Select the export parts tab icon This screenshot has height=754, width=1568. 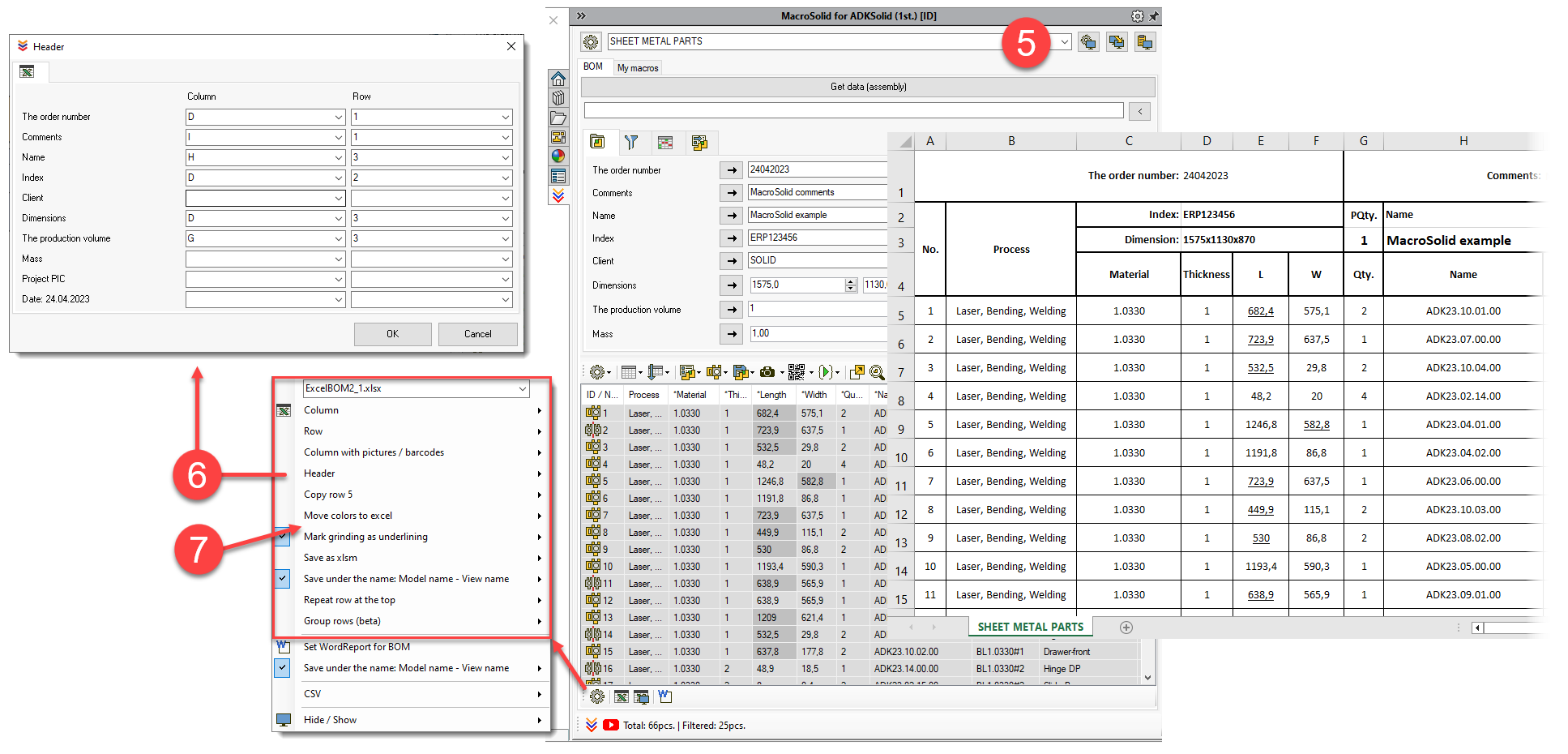(699, 143)
